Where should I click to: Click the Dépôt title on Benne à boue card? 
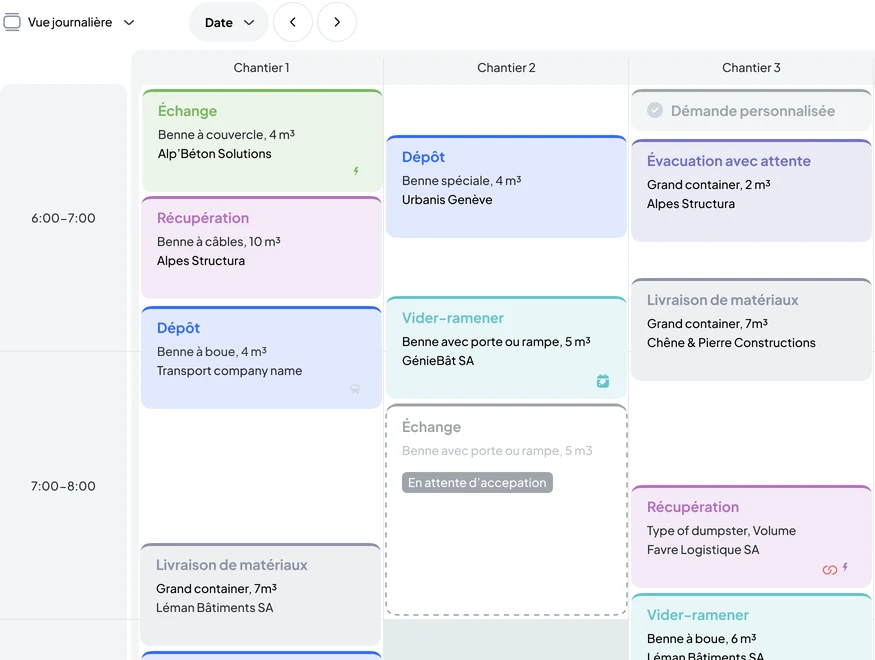(x=178, y=328)
